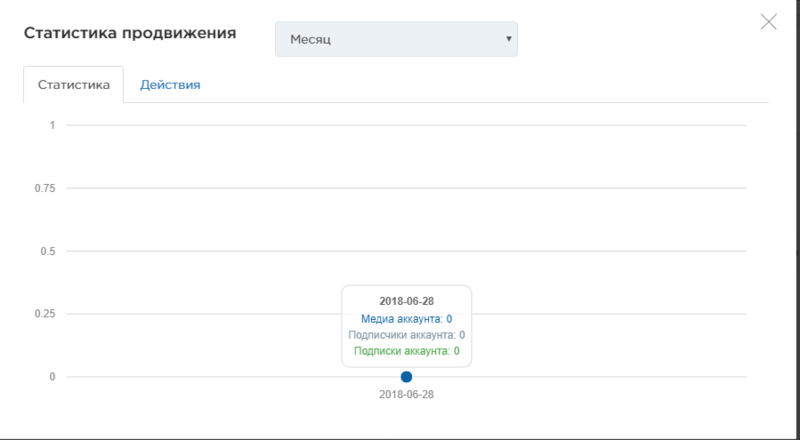The width and height of the screenshot is (800, 440).
Task: Click the blue data point on chart
Action: click(x=406, y=377)
